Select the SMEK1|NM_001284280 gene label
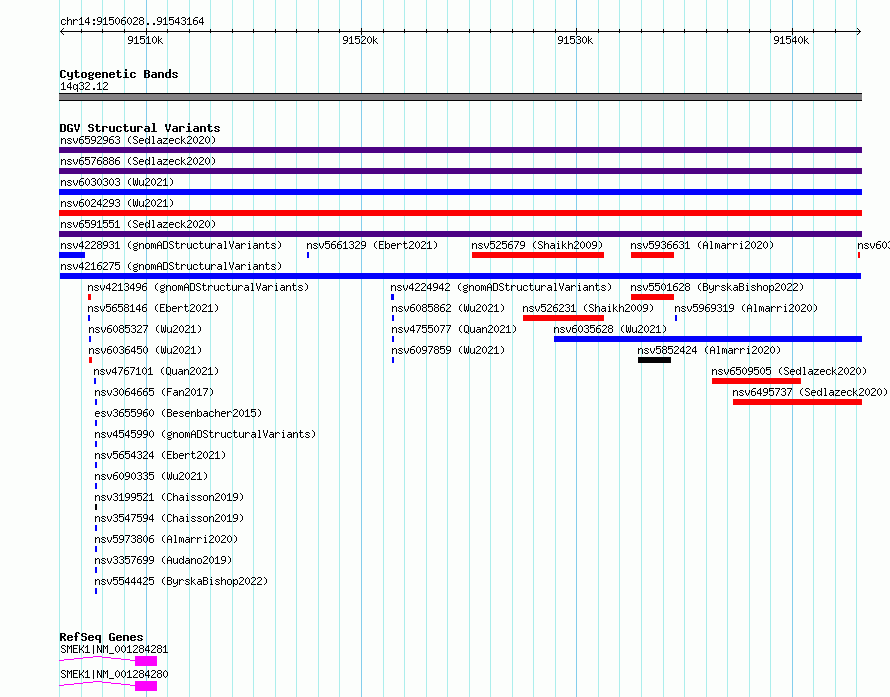Image resolution: width=890 pixels, height=697 pixels. coord(114,674)
